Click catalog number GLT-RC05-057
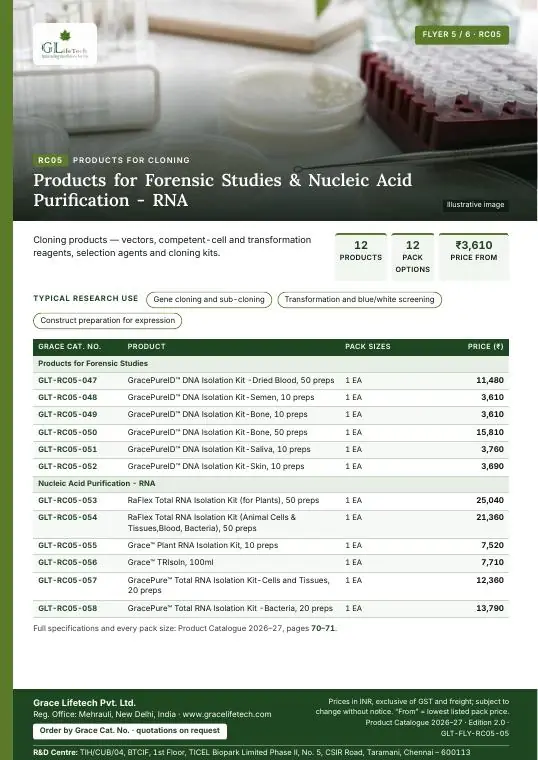Viewport: 538px width, 760px height. pyautogui.click(x=67, y=580)
